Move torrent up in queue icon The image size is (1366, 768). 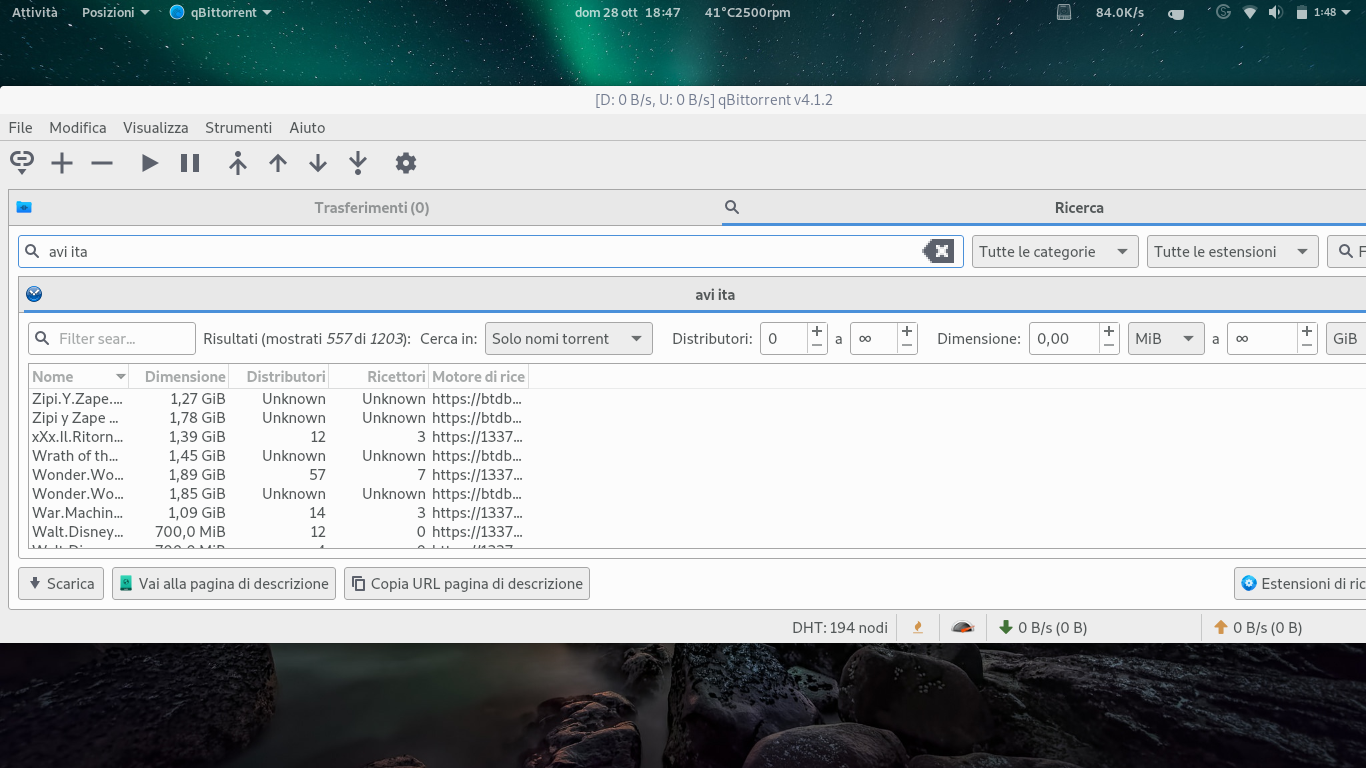point(278,163)
